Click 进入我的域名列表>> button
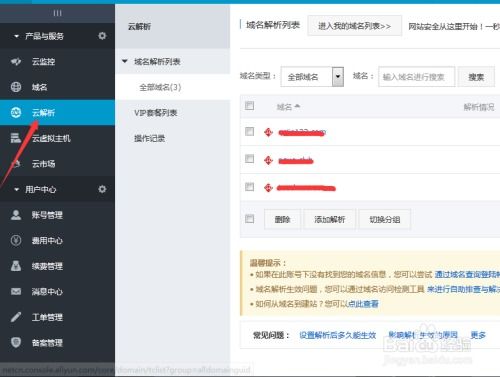This screenshot has height=377, width=500. click(354, 26)
